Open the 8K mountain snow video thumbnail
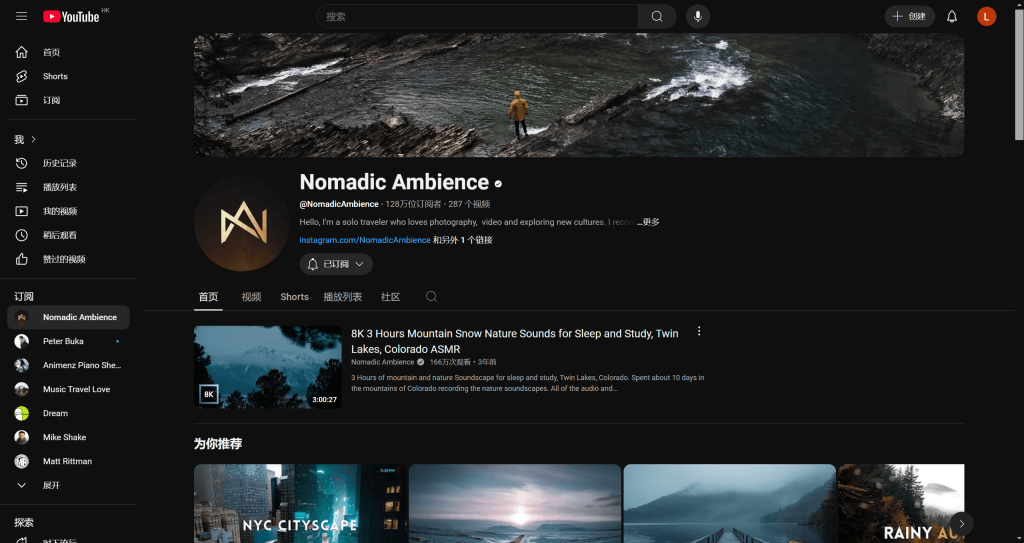 click(267, 366)
